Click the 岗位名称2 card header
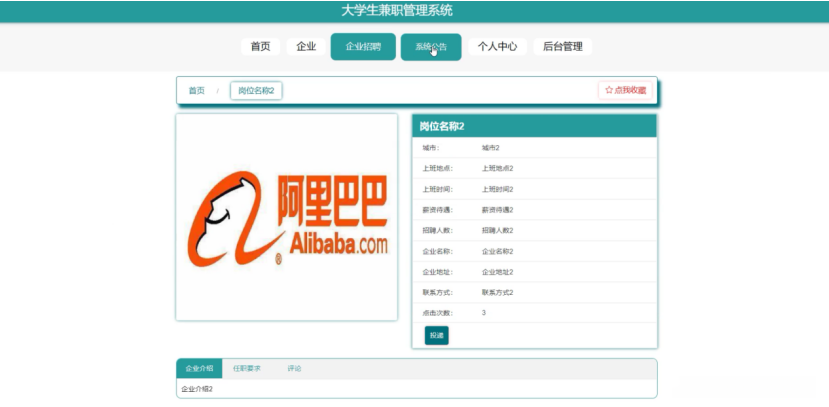This screenshot has height=407, width=829. tap(535, 126)
